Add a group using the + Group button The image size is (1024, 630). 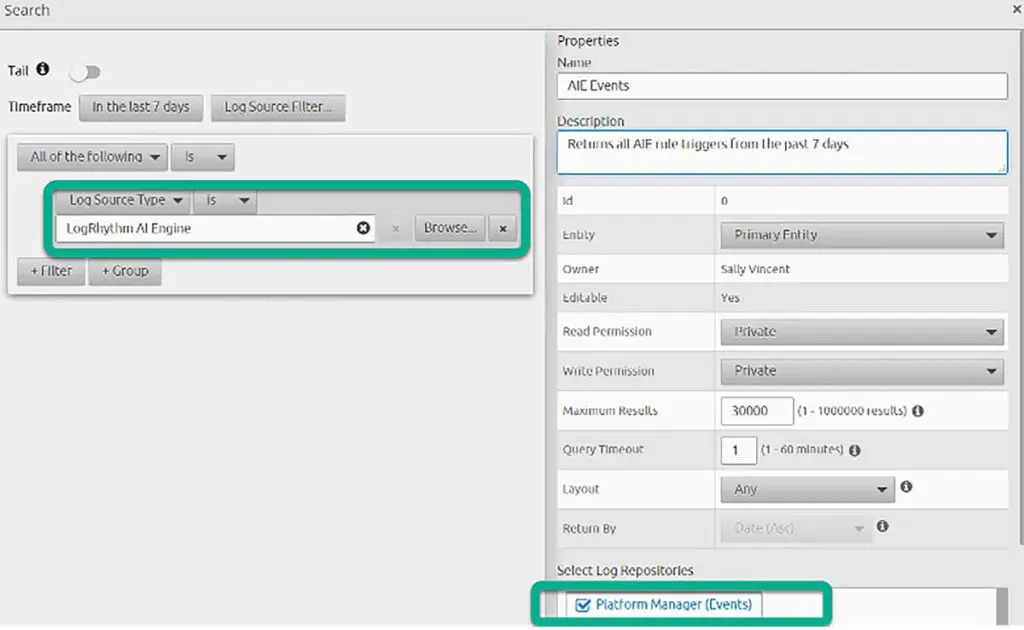pos(124,270)
